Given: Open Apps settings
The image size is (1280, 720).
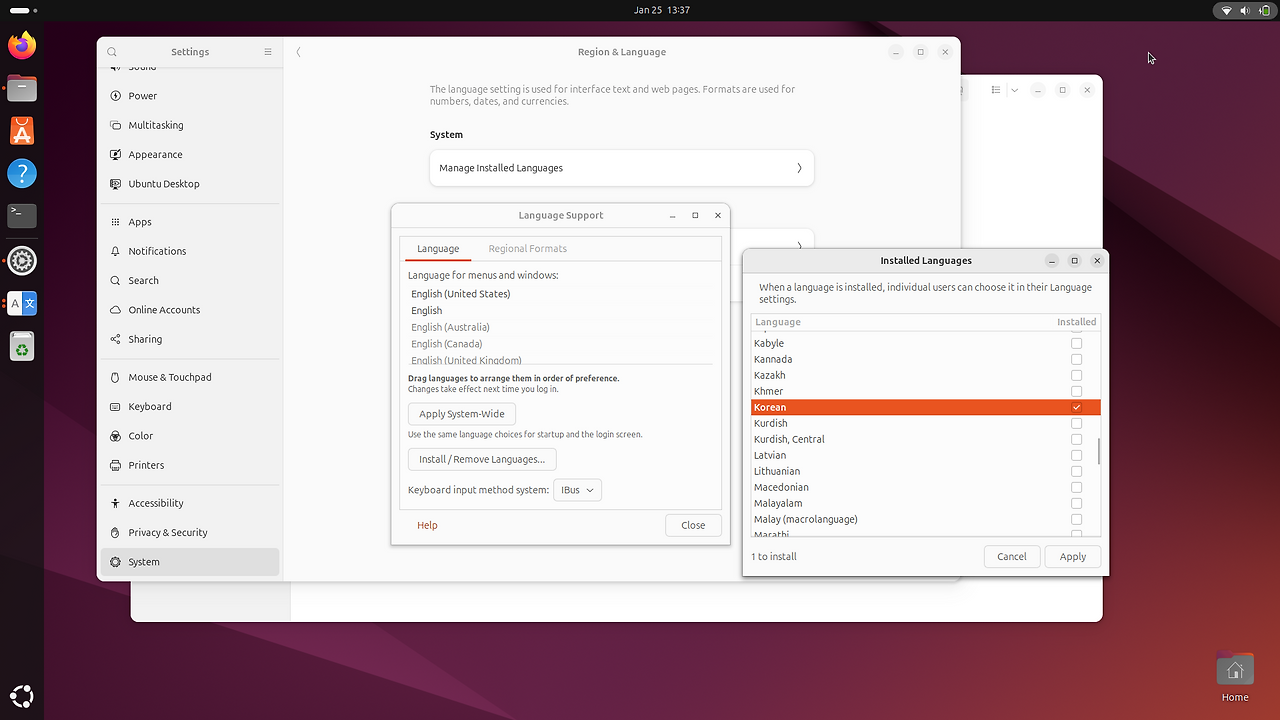Looking at the screenshot, I should (x=190, y=222).
